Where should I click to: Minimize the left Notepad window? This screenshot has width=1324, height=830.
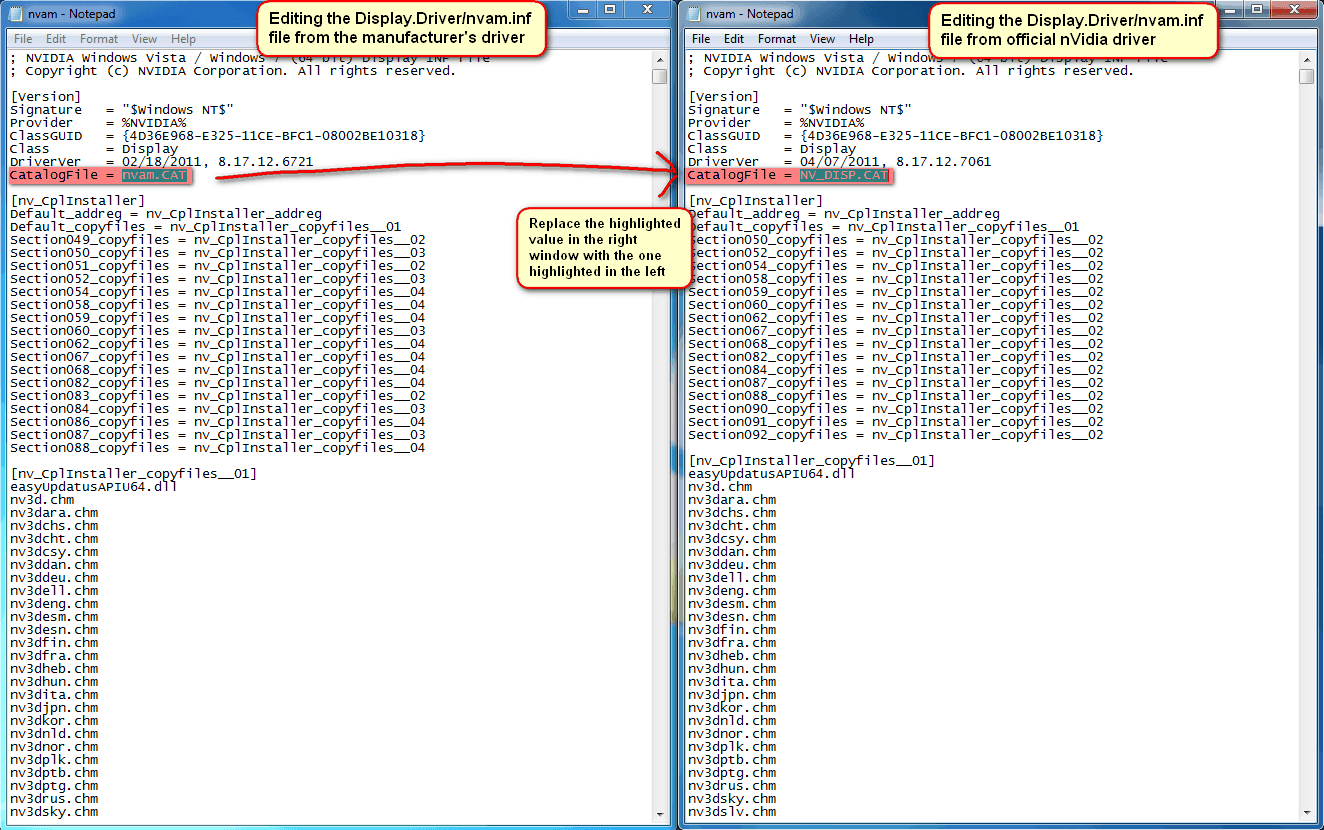[581, 10]
